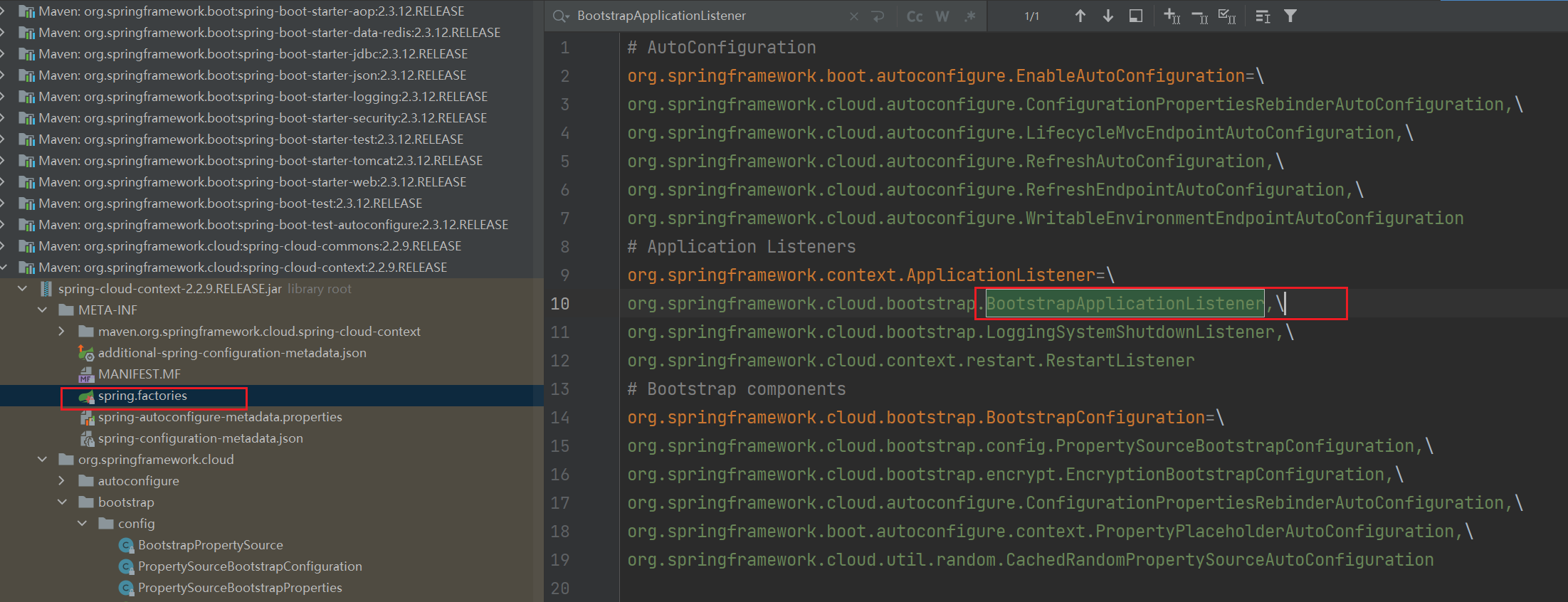Open the search filter funnel
1568x602 pixels.
coord(1290,16)
